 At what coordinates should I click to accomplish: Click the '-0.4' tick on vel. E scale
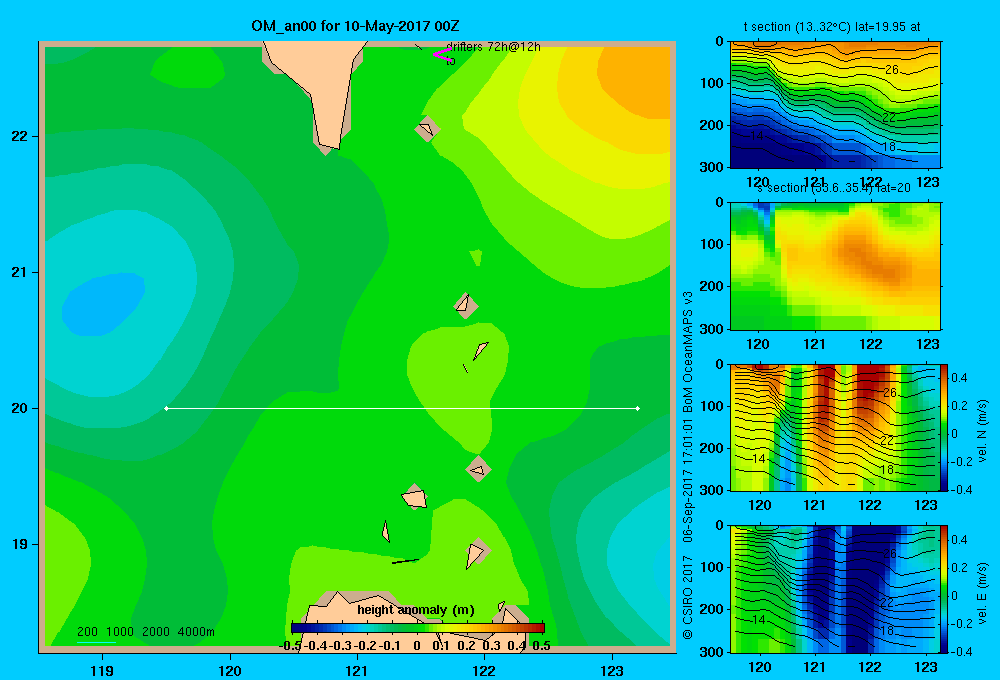[960, 651]
